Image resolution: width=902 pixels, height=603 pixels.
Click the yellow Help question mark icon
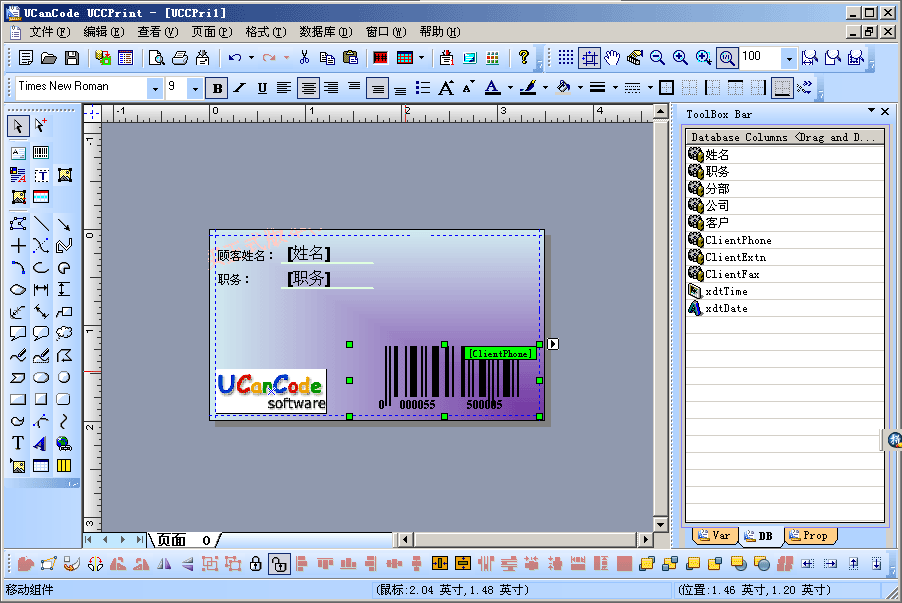[x=523, y=58]
